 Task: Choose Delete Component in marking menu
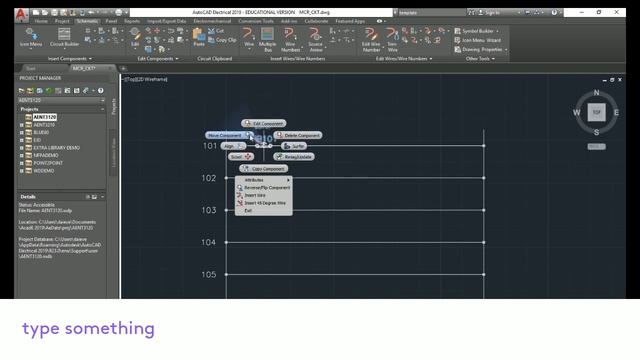click(x=298, y=135)
